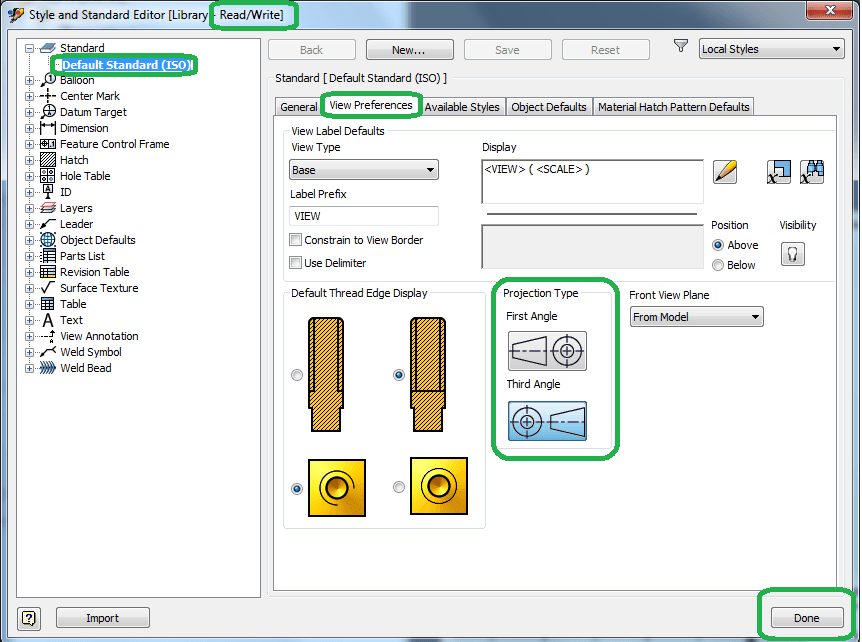Toggle the Visibility light bulb button
This screenshot has width=862, height=642.
[791, 254]
